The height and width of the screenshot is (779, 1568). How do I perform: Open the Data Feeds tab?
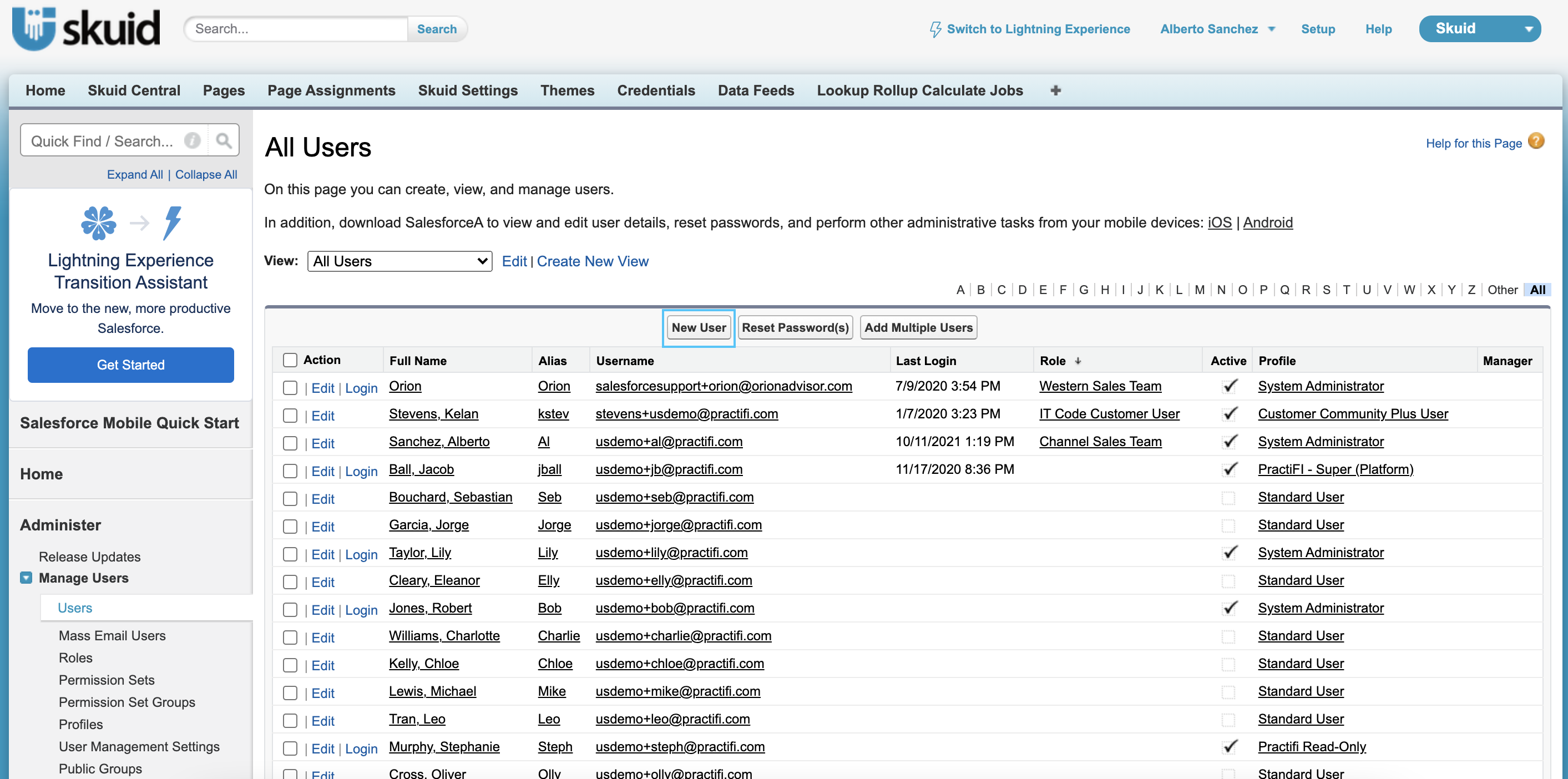pos(755,90)
